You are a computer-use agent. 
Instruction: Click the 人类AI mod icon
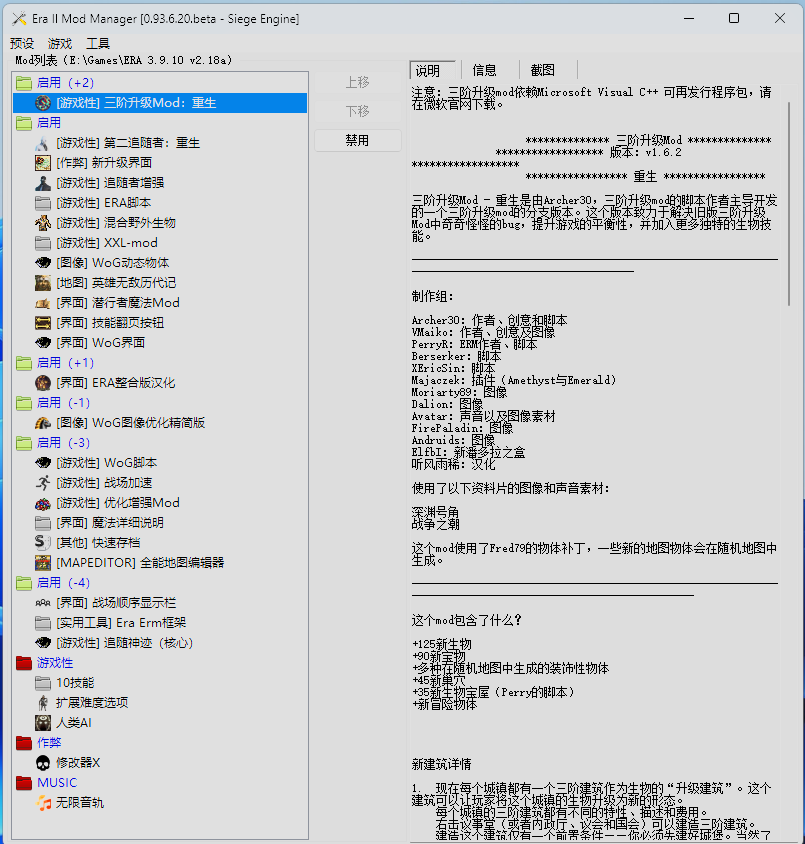click(43, 723)
